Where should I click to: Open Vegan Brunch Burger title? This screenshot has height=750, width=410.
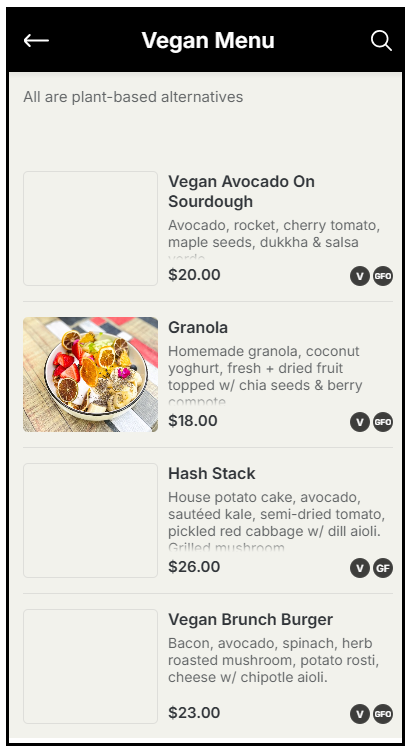[250, 619]
